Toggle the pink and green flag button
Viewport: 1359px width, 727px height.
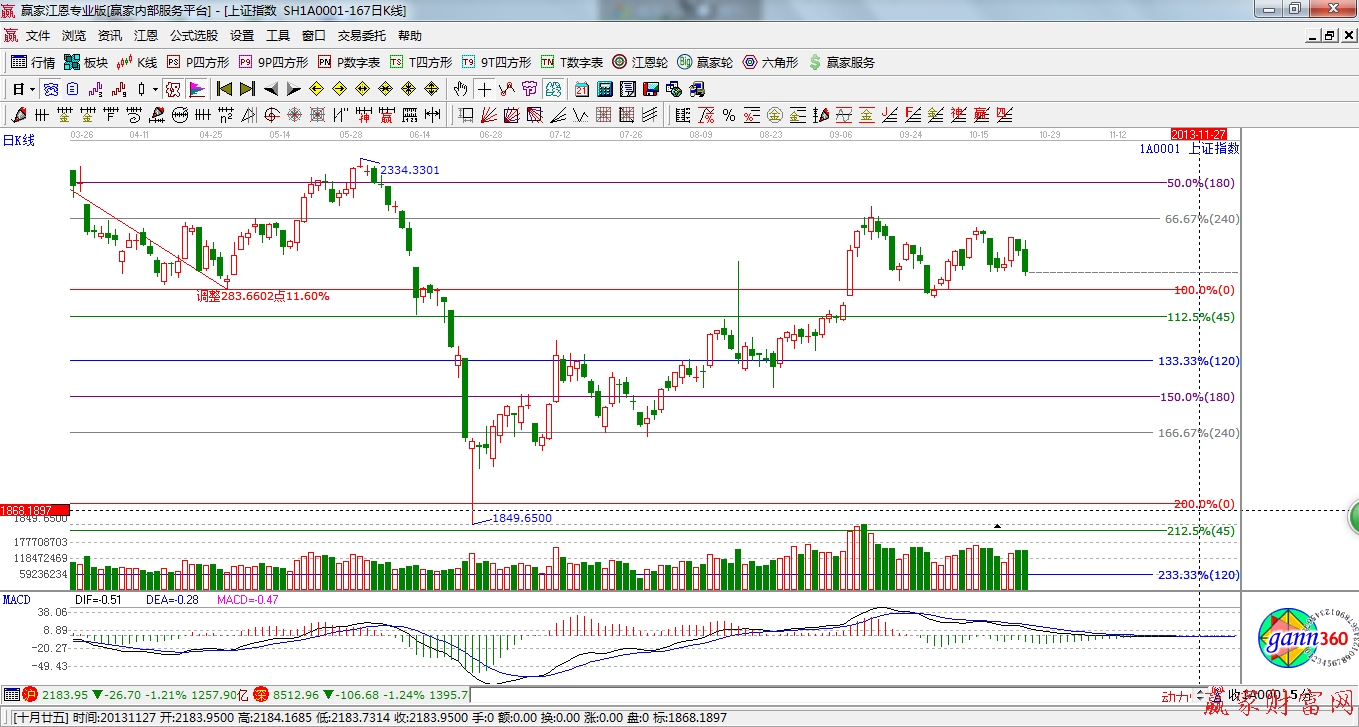pyautogui.click(x=196, y=89)
